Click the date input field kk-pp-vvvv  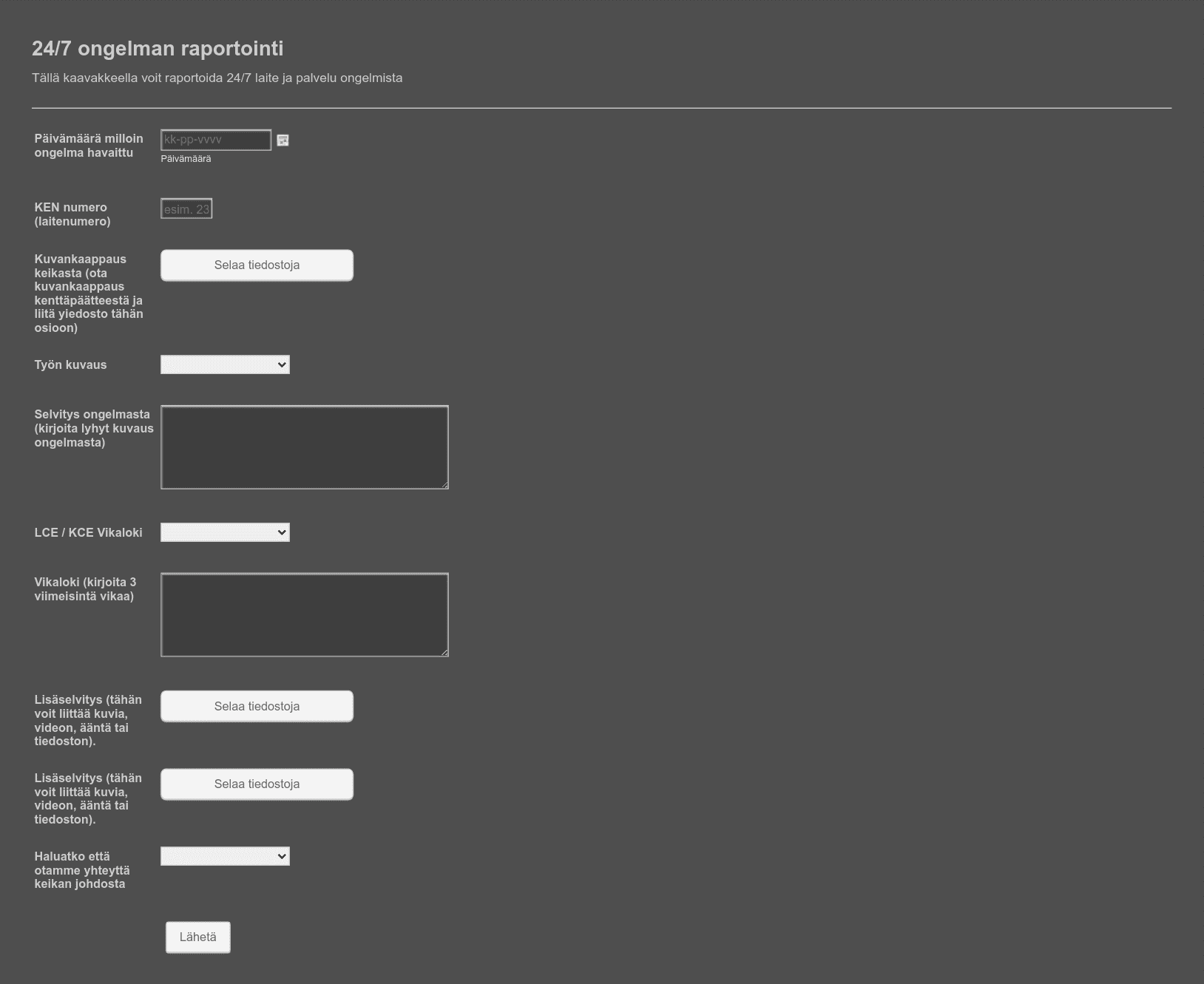(x=216, y=140)
